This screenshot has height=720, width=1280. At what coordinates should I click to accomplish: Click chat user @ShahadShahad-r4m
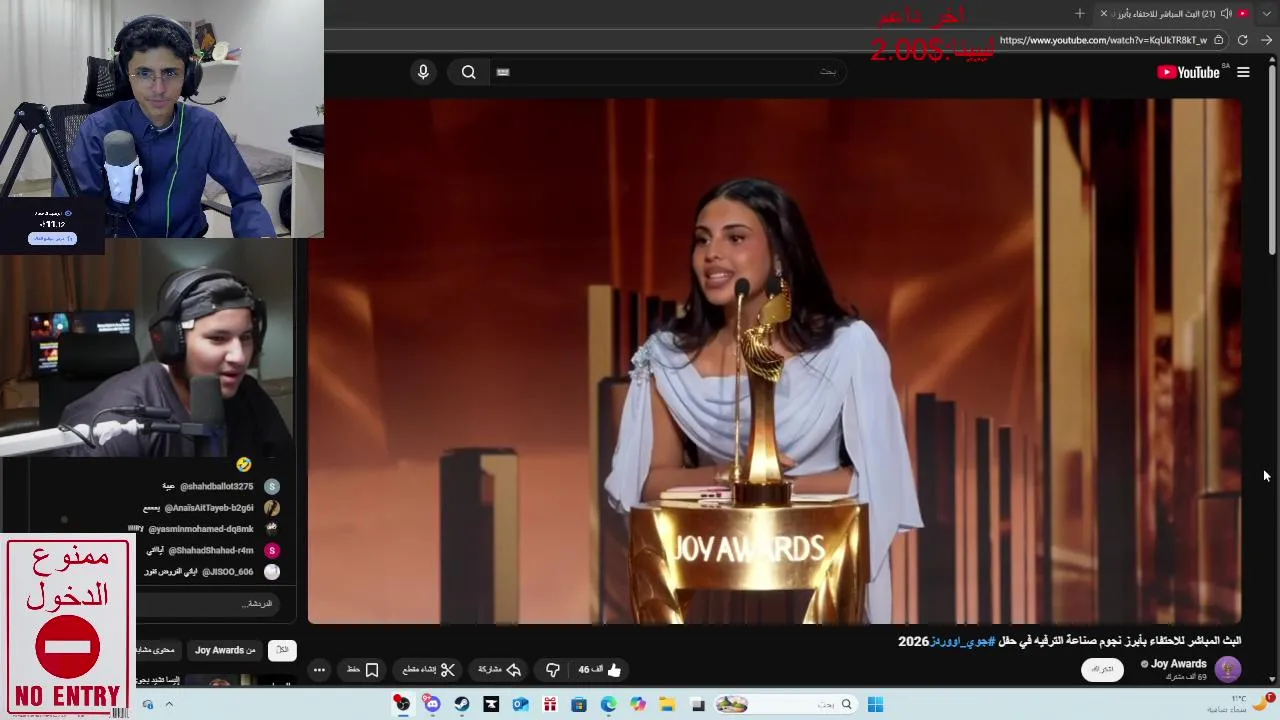pos(211,550)
